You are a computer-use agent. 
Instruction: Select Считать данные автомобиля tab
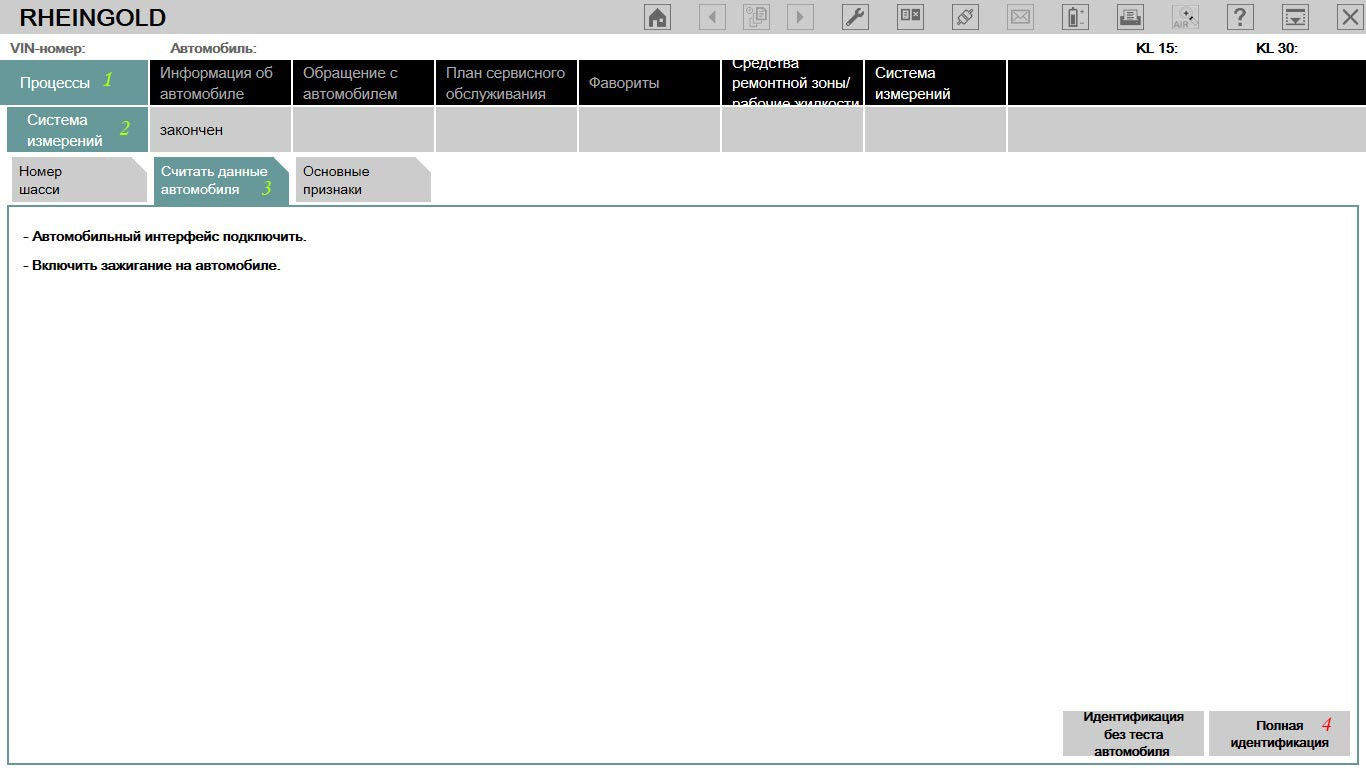(221, 180)
